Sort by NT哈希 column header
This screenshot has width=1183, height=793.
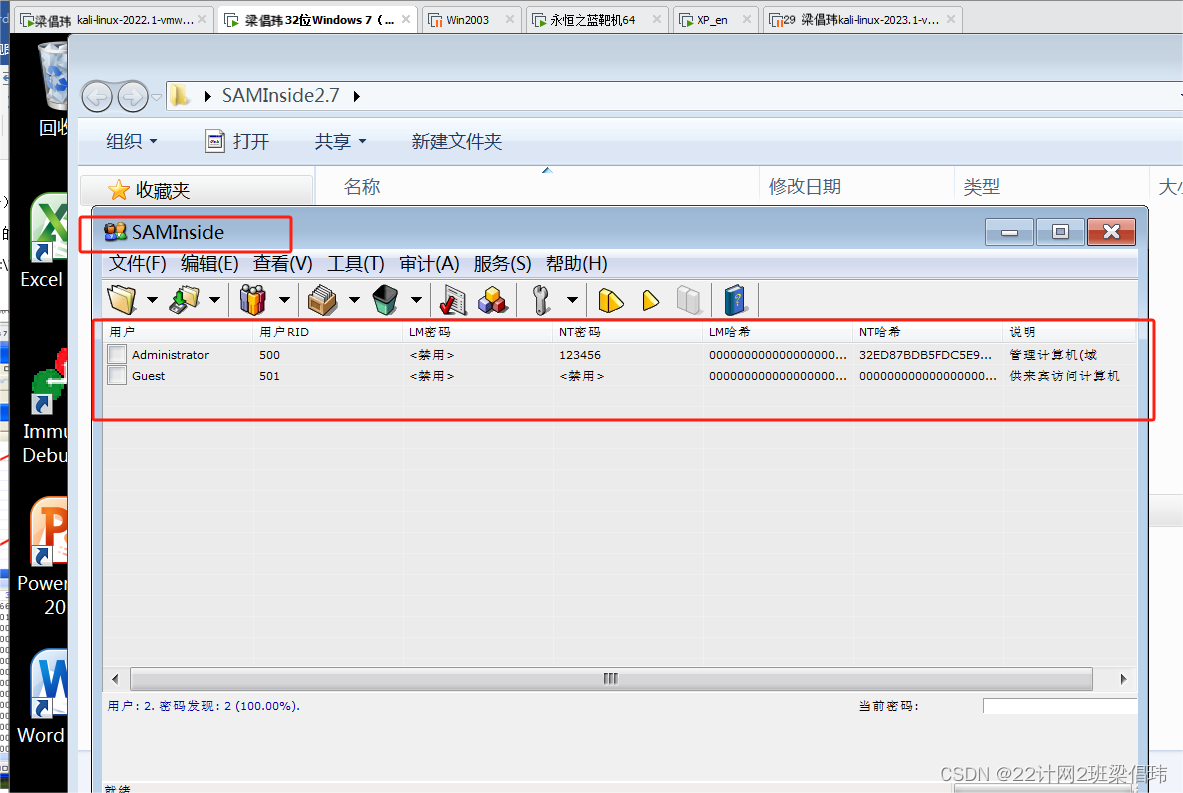[x=928, y=332]
